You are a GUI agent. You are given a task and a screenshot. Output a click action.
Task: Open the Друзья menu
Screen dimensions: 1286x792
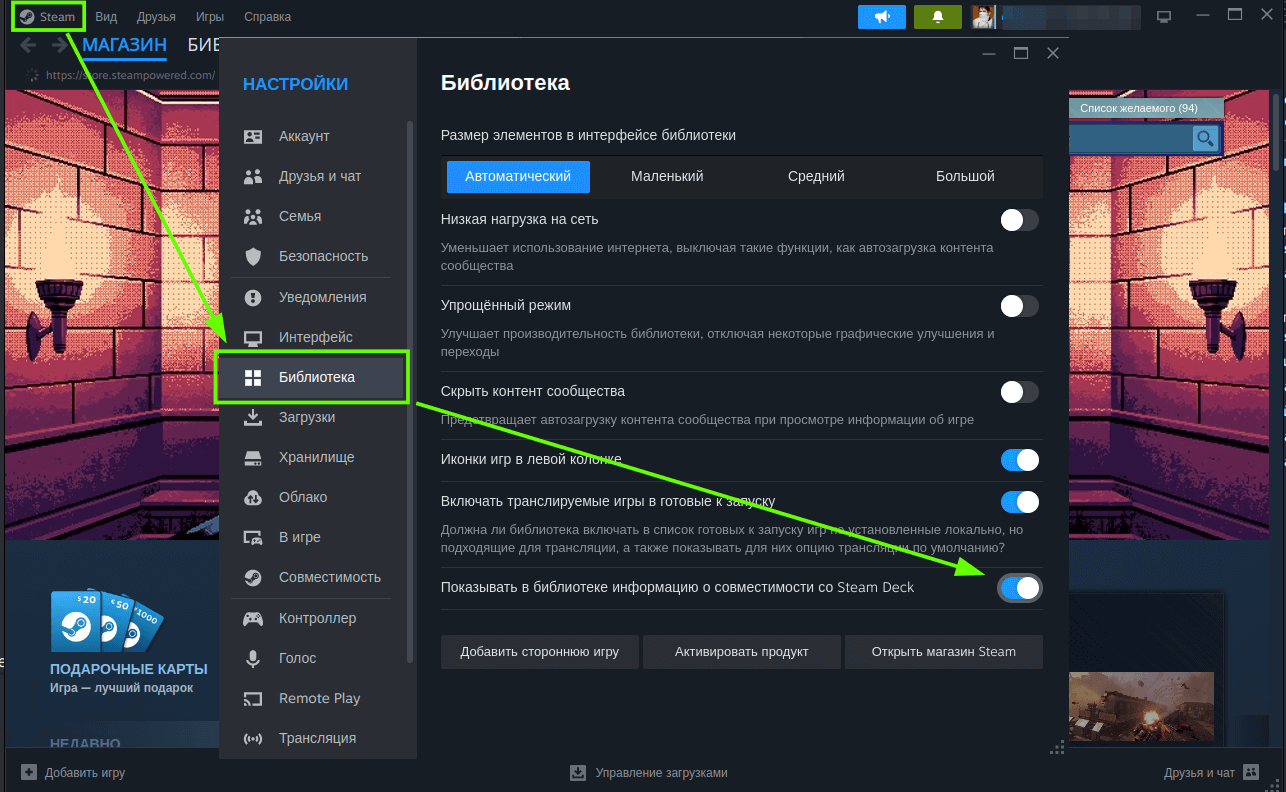155,17
